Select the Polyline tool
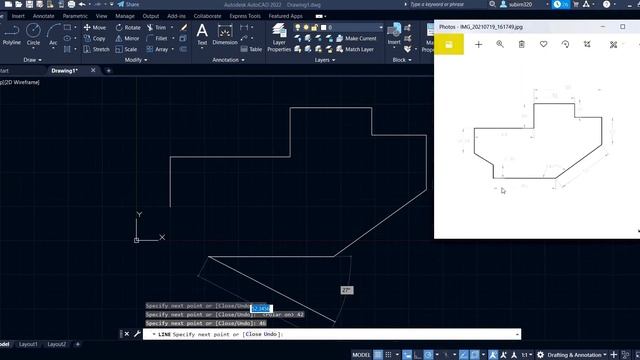 coord(11,34)
